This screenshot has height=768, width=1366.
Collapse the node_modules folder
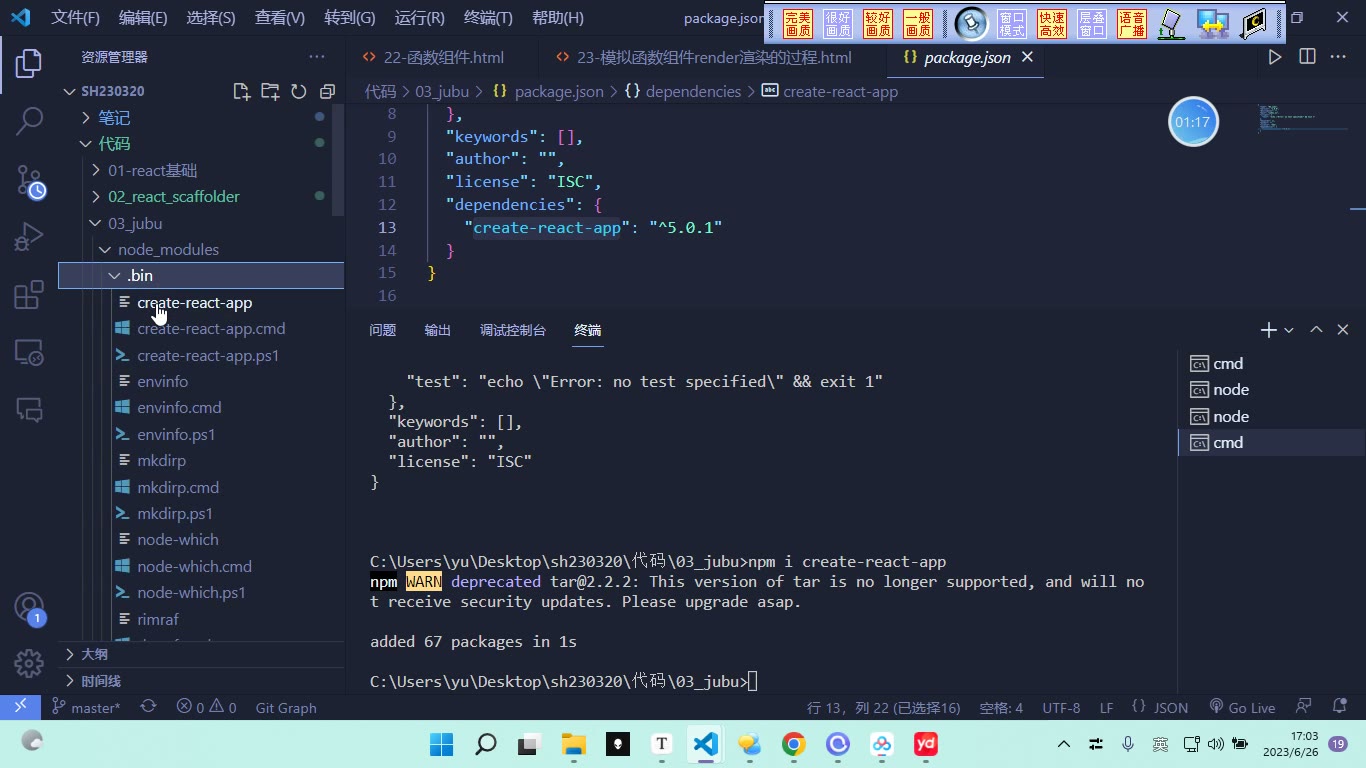click(168, 249)
